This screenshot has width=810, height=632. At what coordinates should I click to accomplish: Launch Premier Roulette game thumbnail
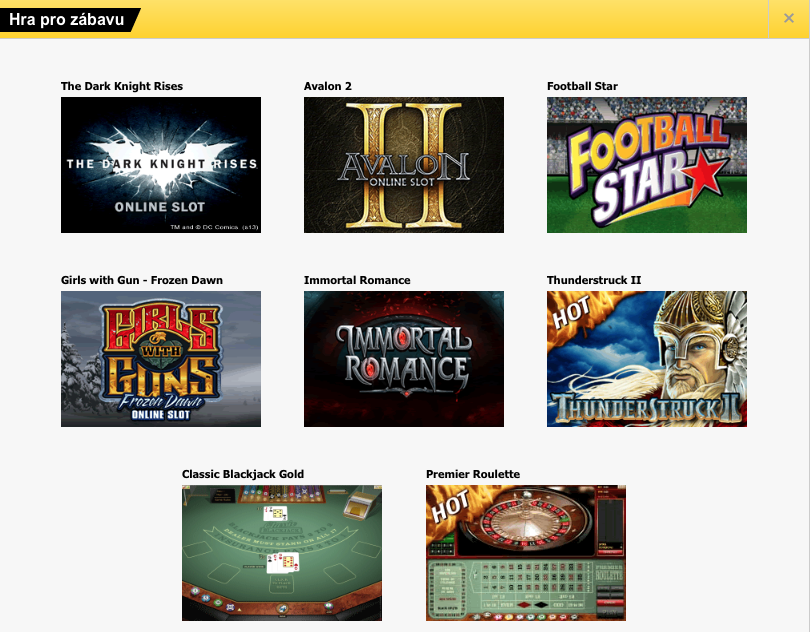pyautogui.click(x=525, y=552)
